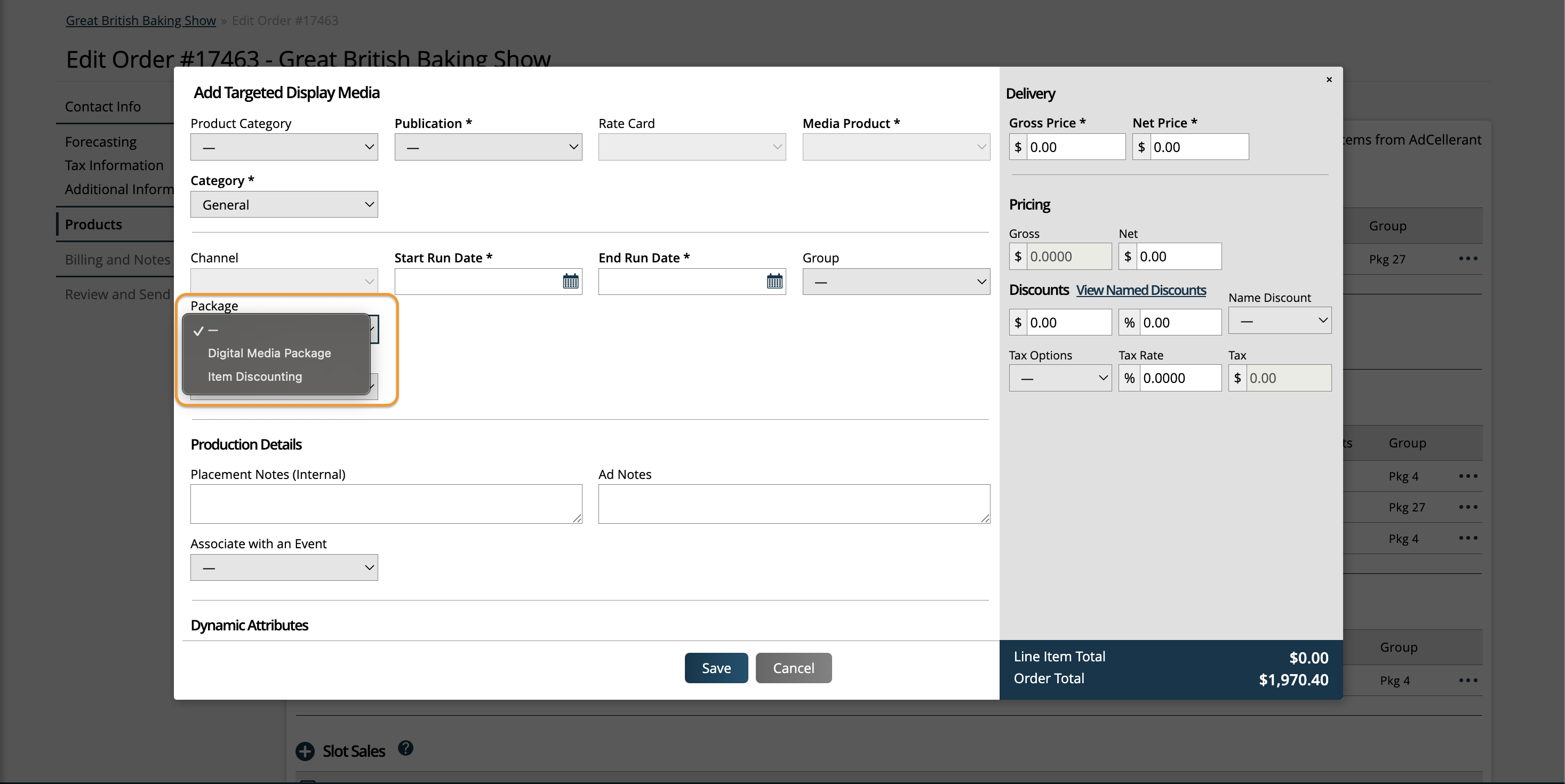Image resolution: width=1565 pixels, height=784 pixels.
Task: Click the Slot Sales help question mark
Action: (x=405, y=748)
